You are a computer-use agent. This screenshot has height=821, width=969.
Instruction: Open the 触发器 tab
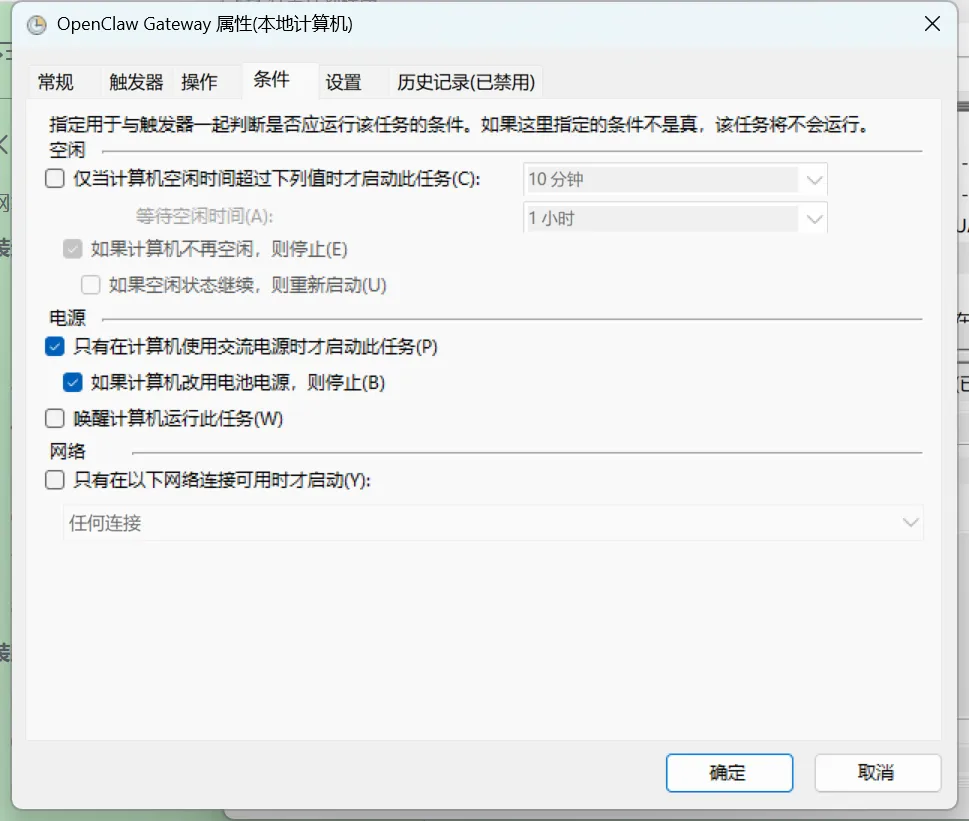click(x=136, y=82)
